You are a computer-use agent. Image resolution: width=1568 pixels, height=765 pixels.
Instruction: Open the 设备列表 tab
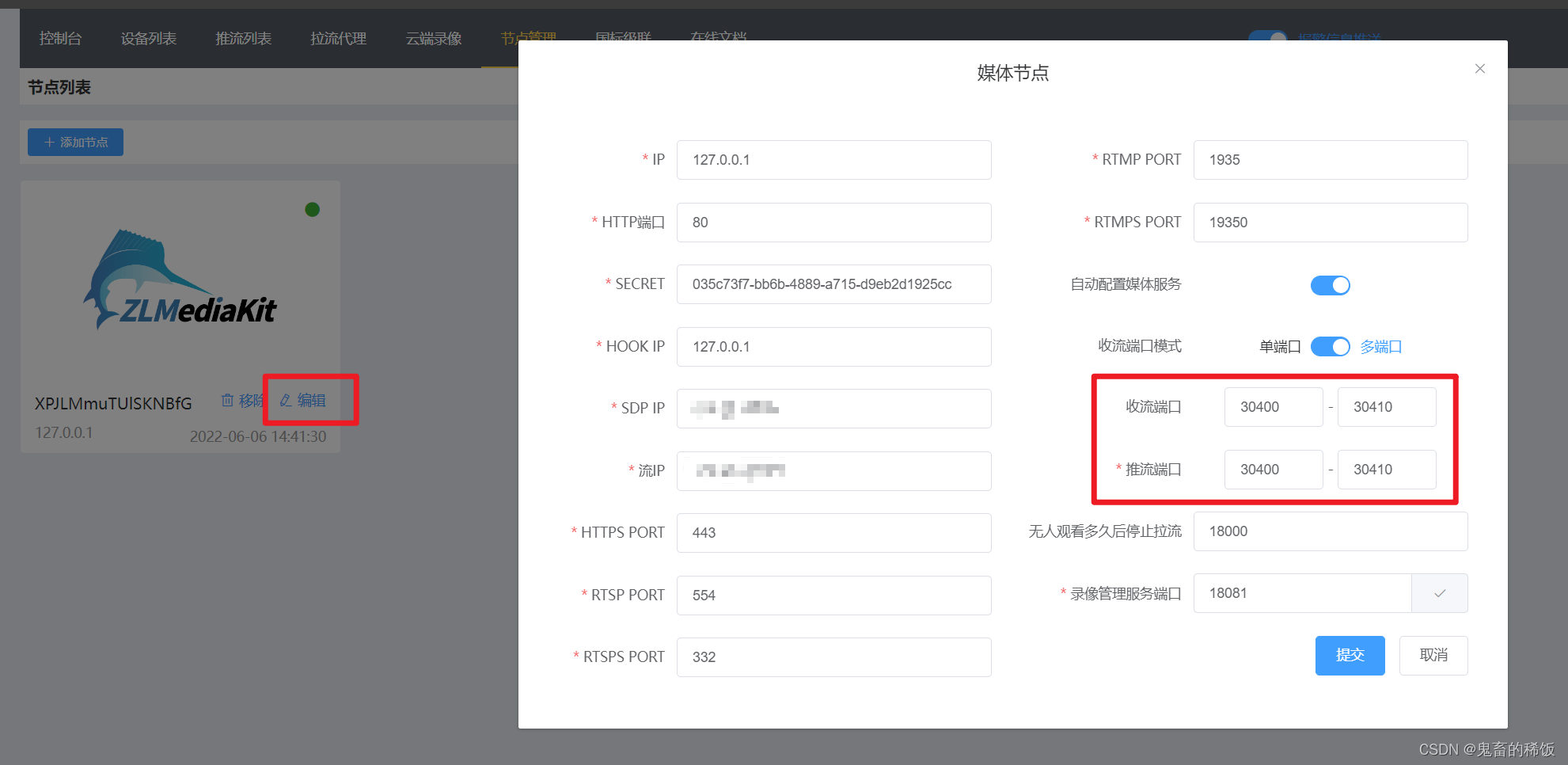pos(148,38)
